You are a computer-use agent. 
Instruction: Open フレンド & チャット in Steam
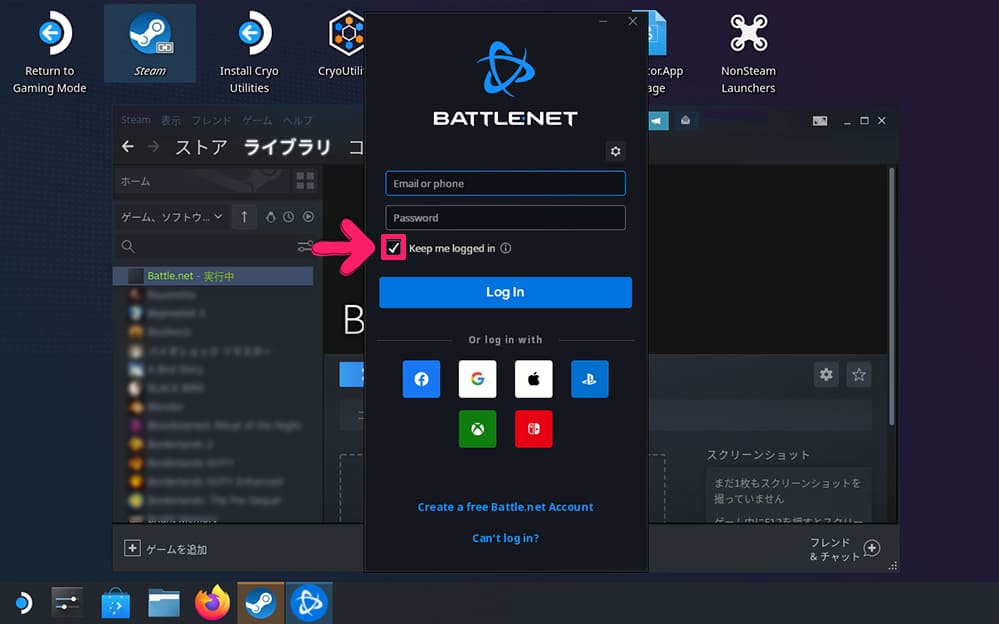845,549
